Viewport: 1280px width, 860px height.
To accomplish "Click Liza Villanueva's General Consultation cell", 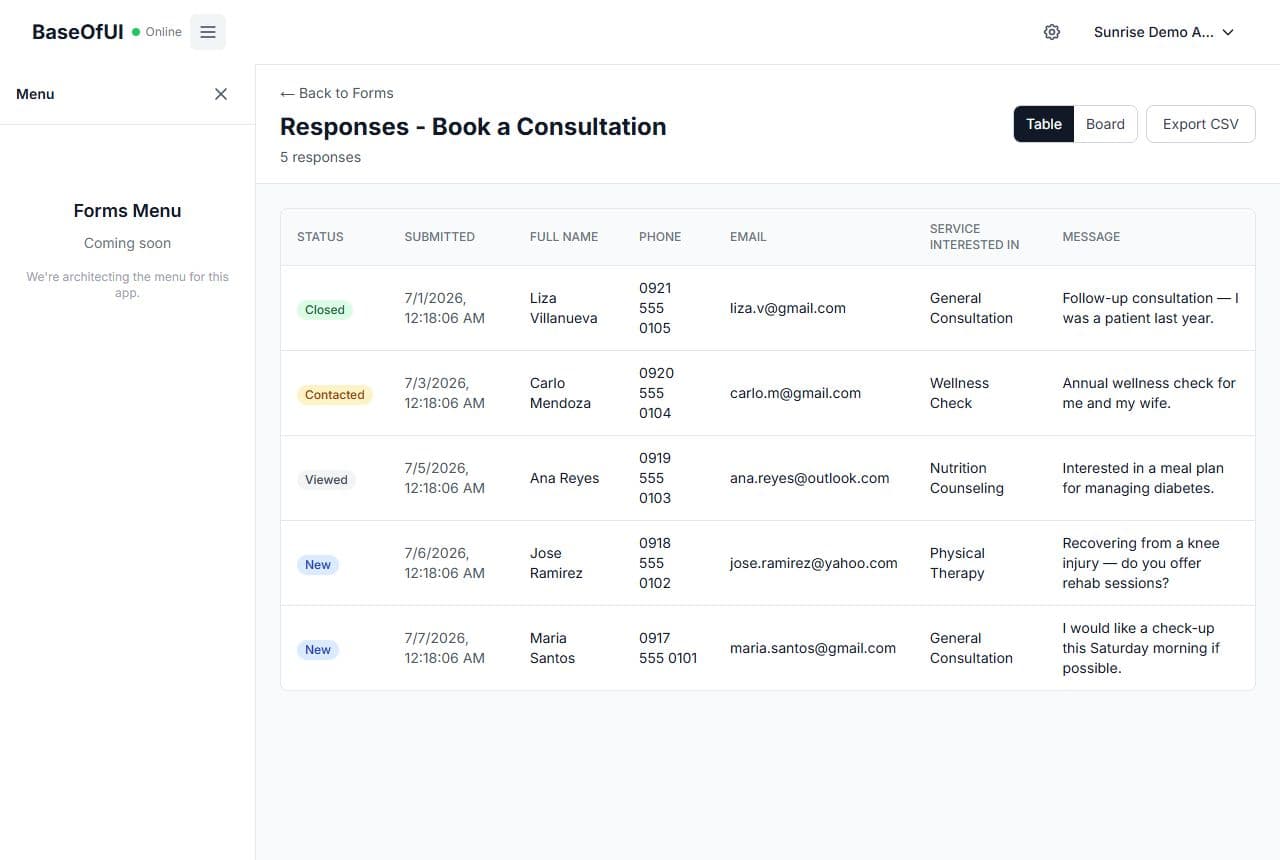I will (x=971, y=308).
